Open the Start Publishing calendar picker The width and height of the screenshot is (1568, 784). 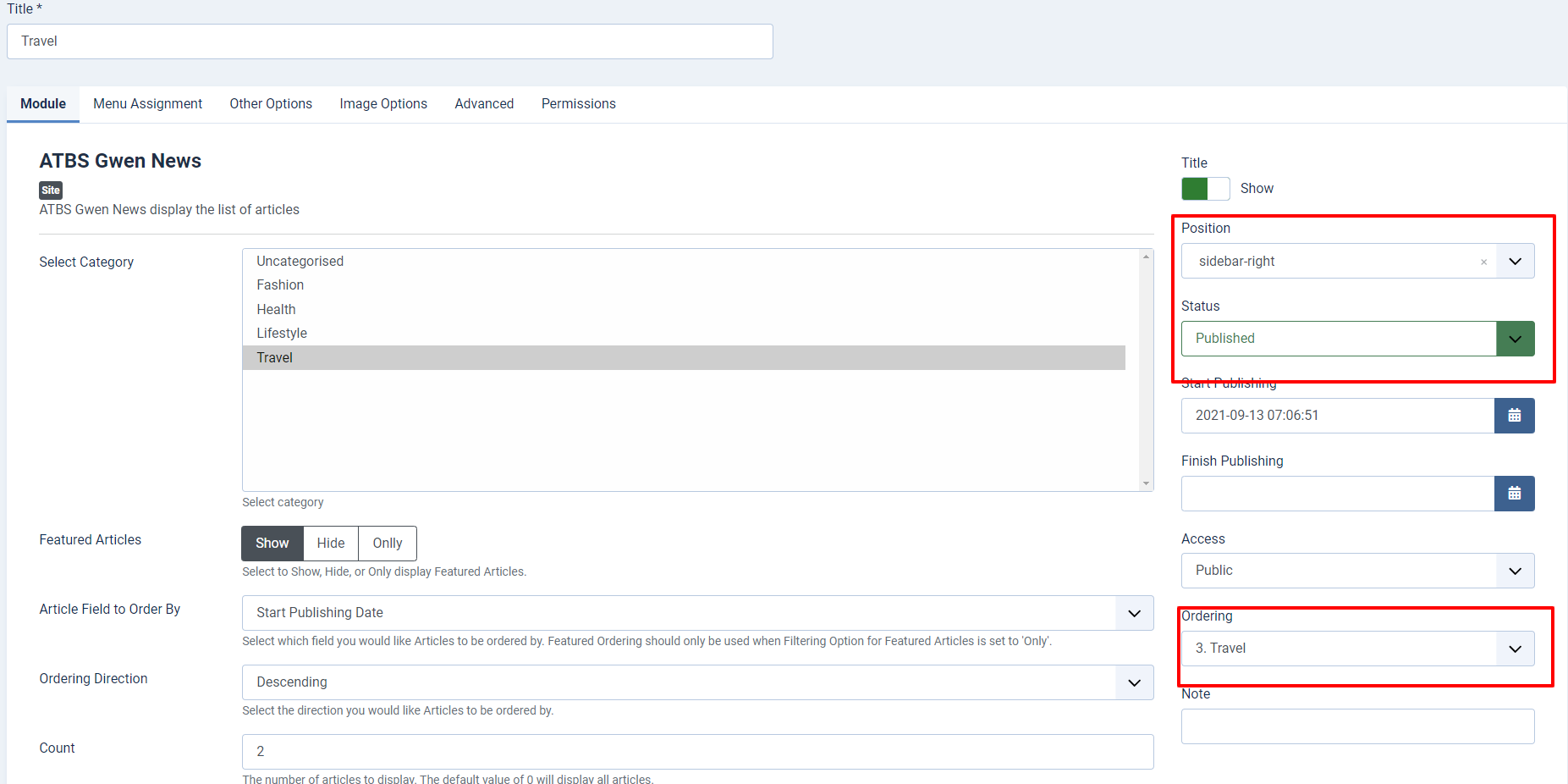tap(1514, 416)
